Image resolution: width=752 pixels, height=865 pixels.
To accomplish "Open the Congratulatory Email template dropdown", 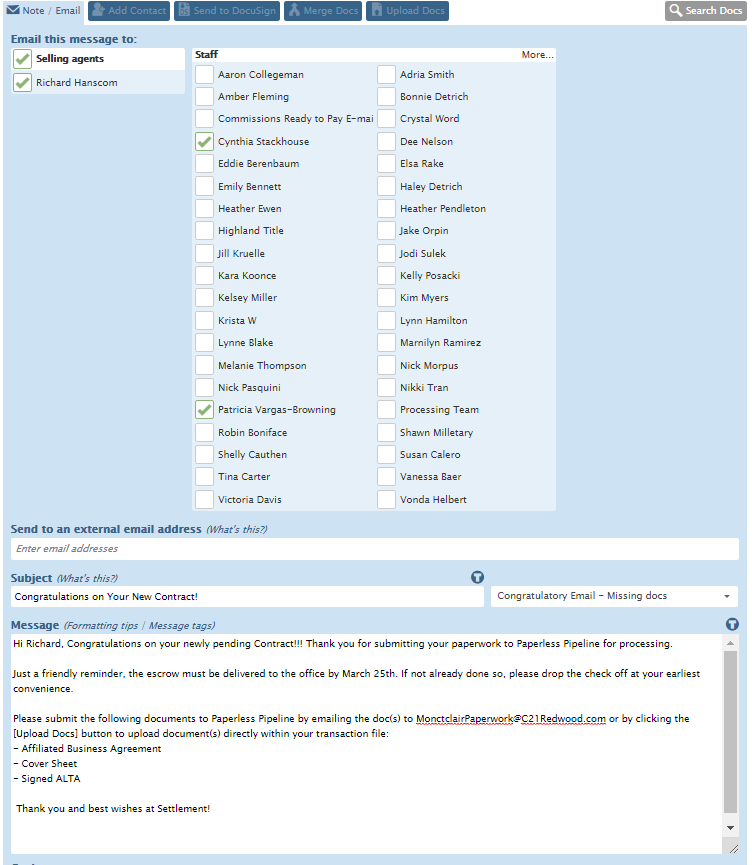I will click(x=614, y=596).
